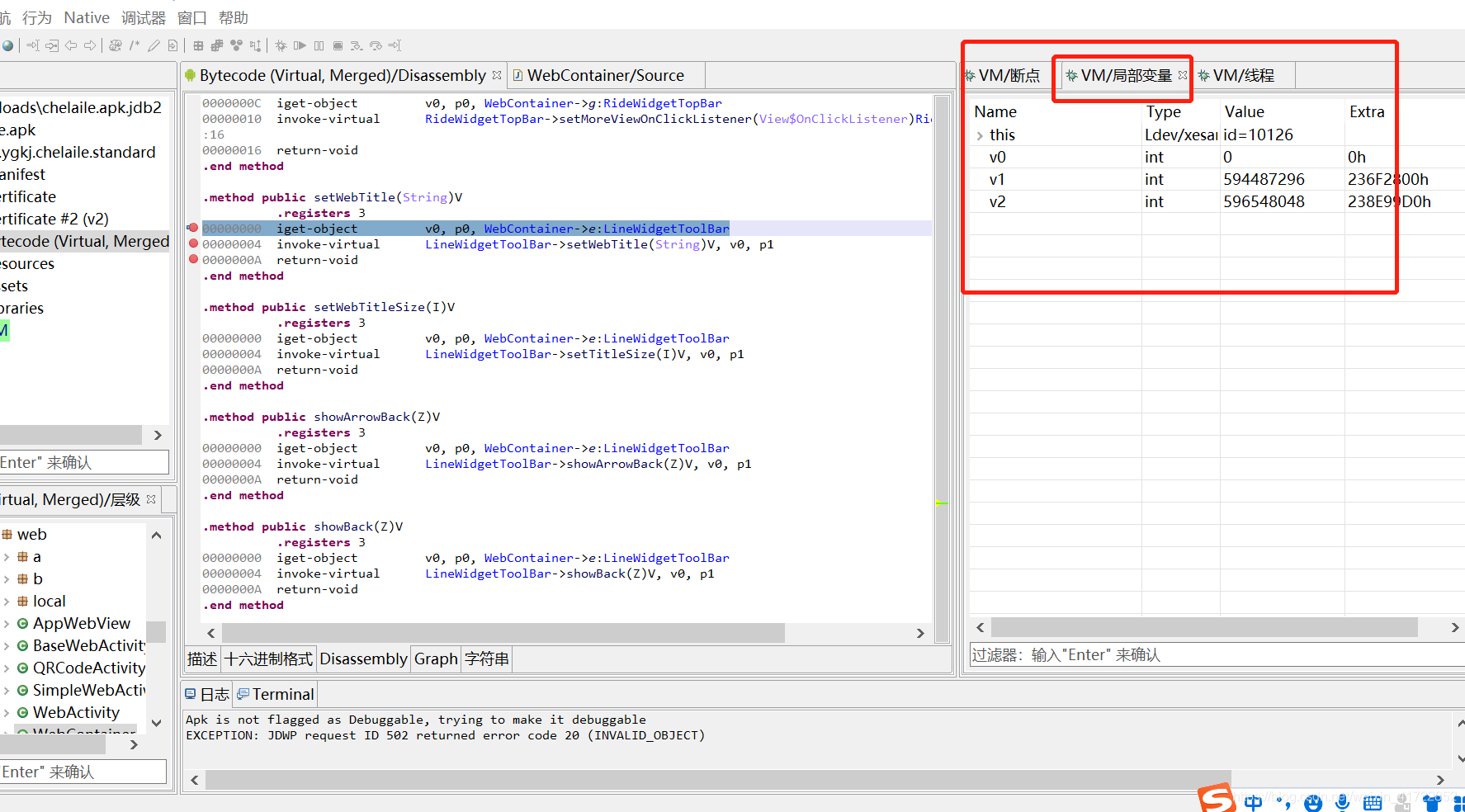Expand the 'this' variable row
This screenshot has width=1465, height=812.
click(980, 135)
